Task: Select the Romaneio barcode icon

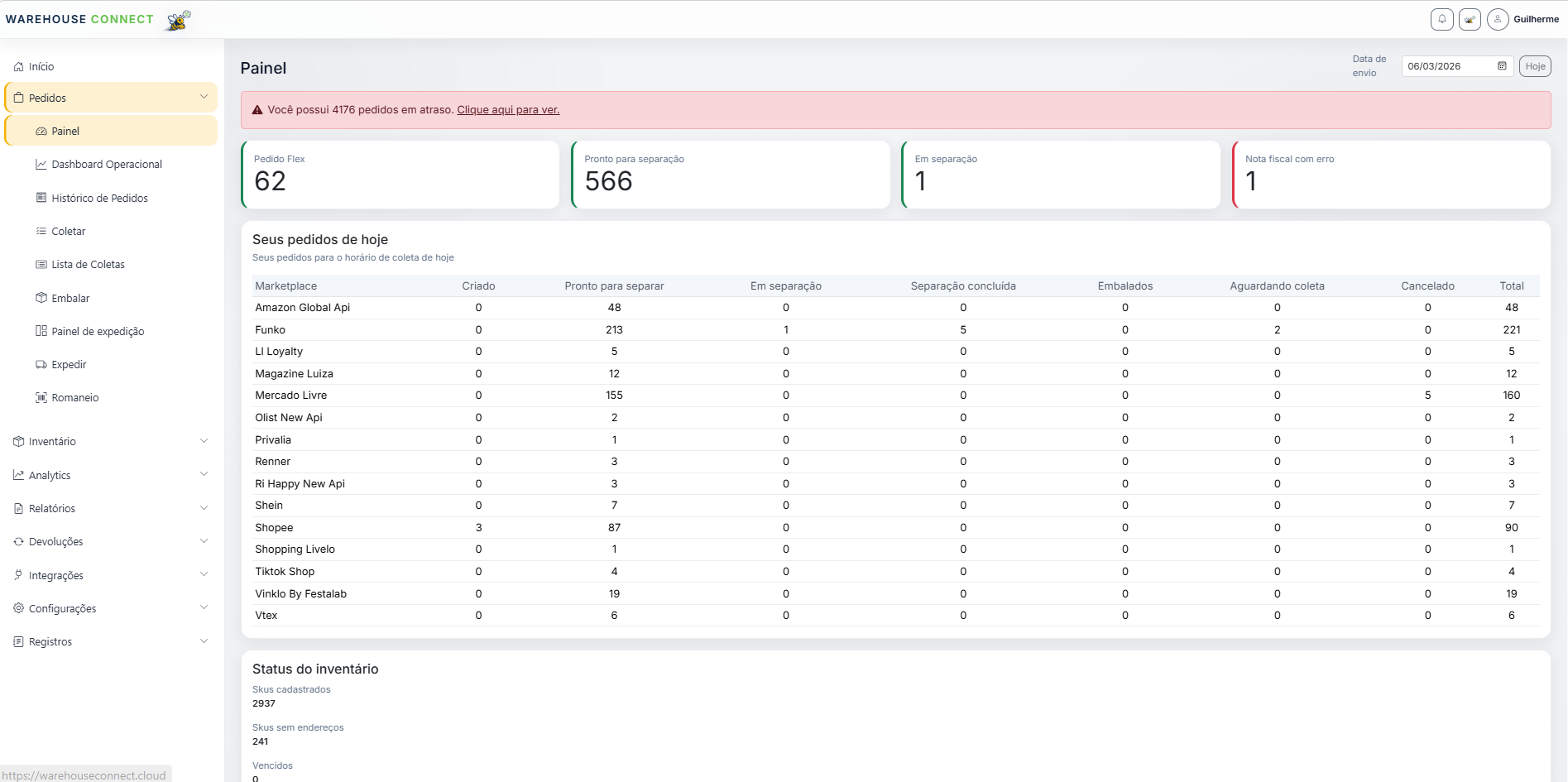Action: click(x=41, y=398)
